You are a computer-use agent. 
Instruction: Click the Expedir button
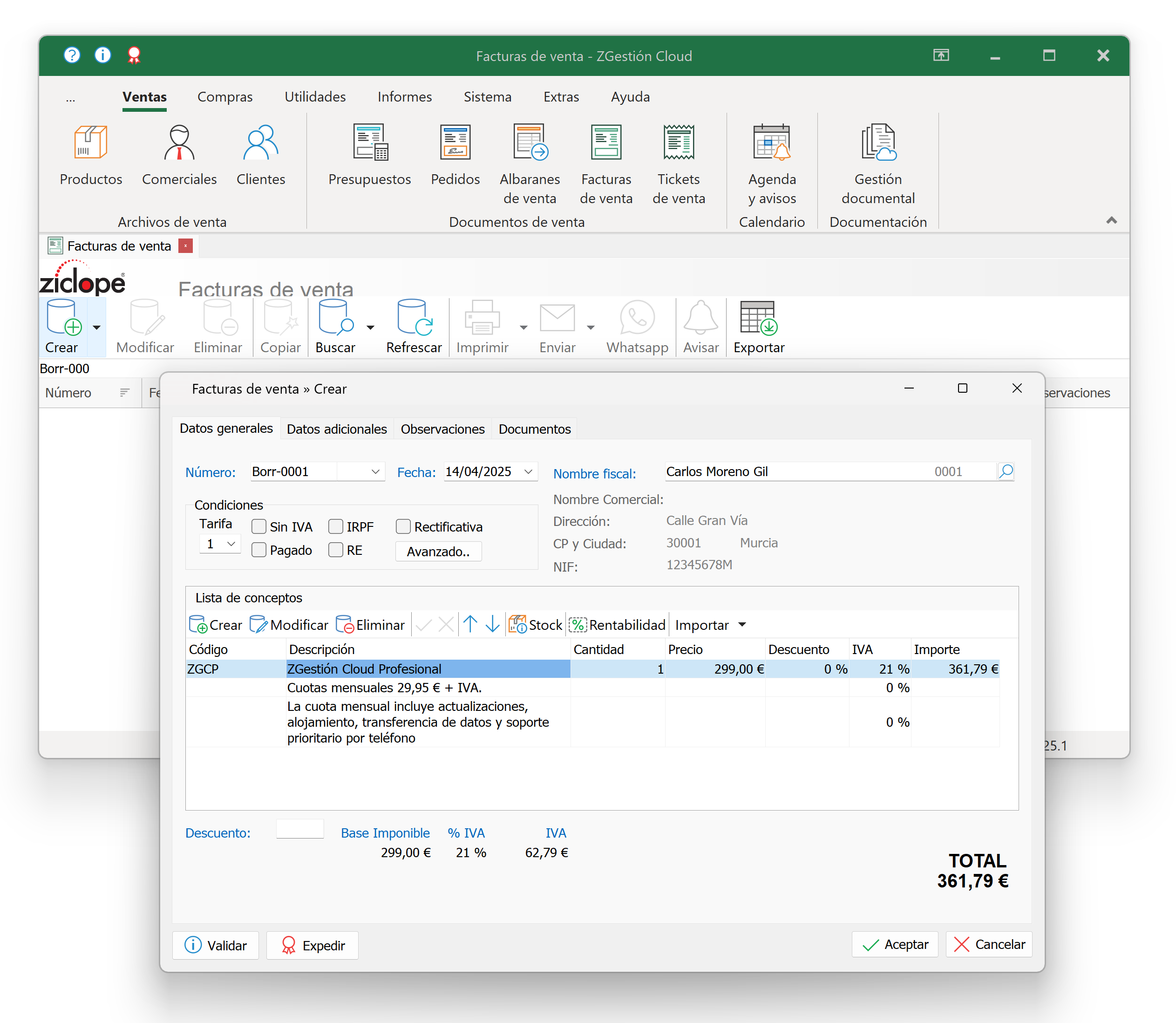(x=312, y=945)
